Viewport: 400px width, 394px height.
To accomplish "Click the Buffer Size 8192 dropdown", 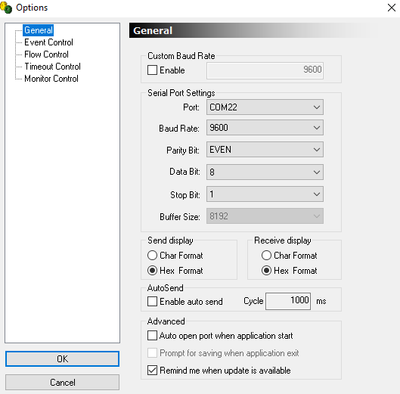I will (x=265, y=216).
